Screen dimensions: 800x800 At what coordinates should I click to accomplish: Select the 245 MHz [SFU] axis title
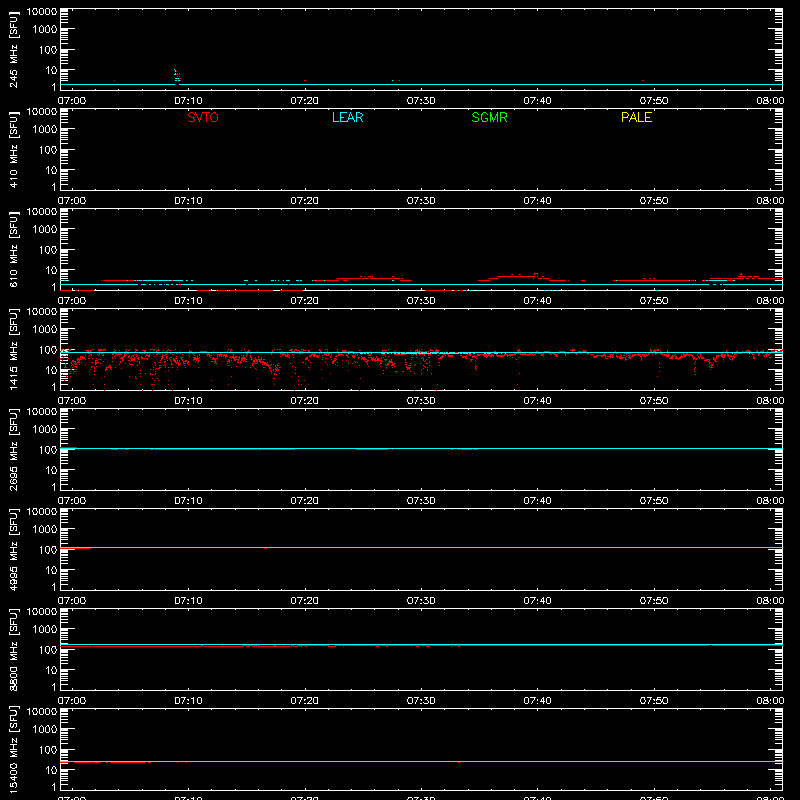tap(14, 49)
